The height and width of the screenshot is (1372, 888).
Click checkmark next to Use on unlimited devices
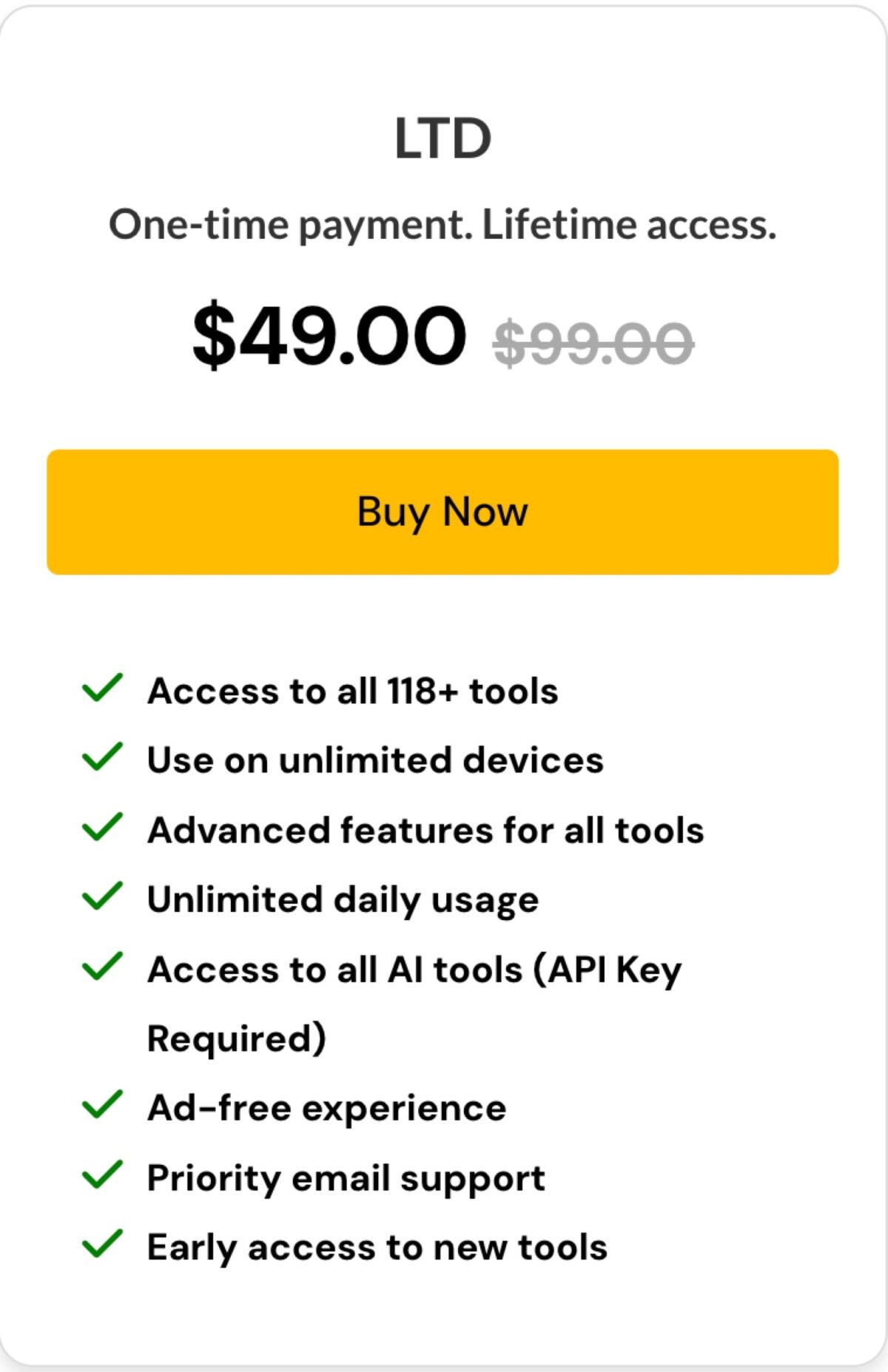click(102, 757)
